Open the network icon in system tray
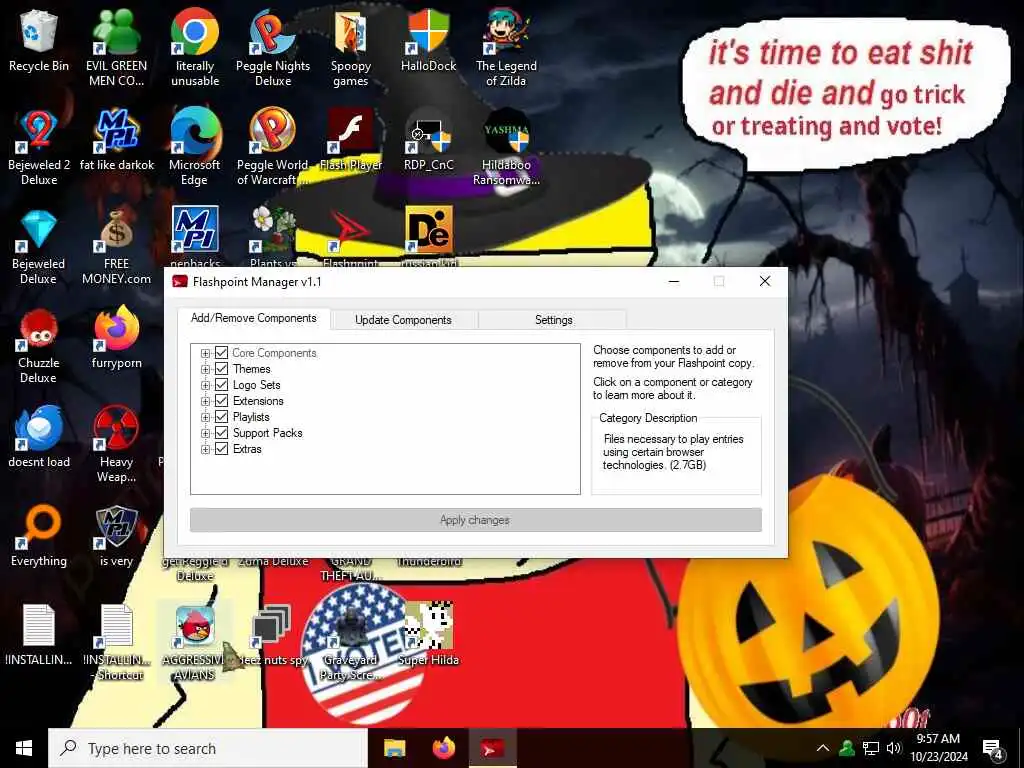 [871, 748]
